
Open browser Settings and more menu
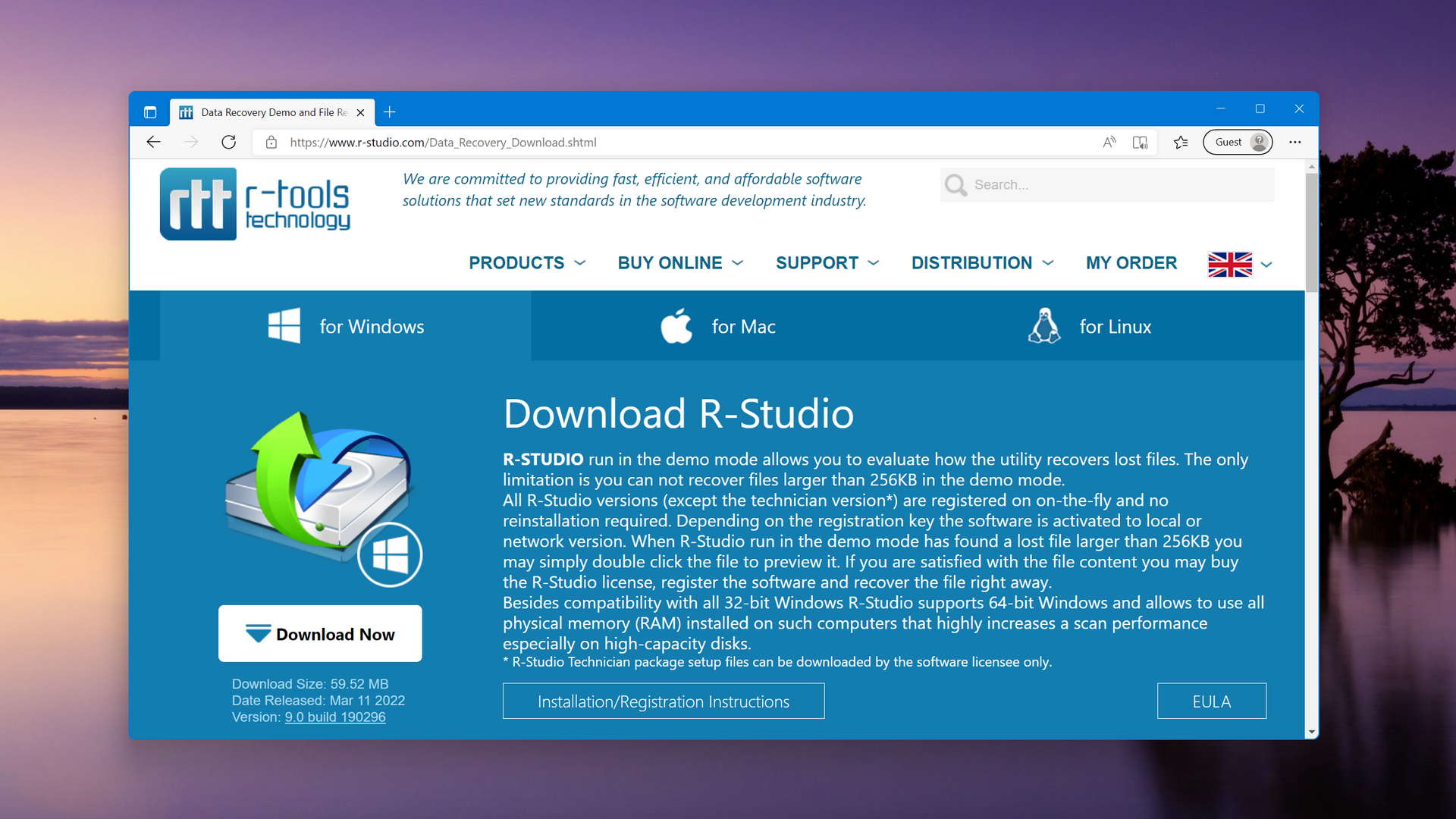tap(1295, 142)
